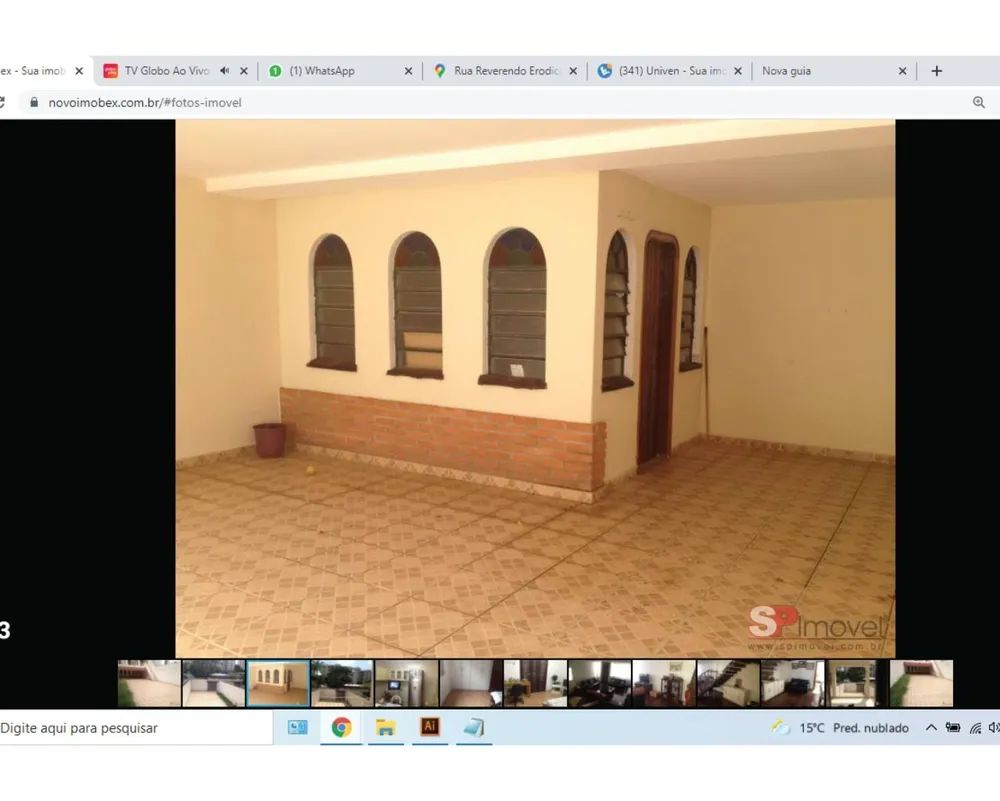Open the empty room wooden floor thumbnail
Image resolution: width=1000 pixels, height=801 pixels.
pos(471,684)
